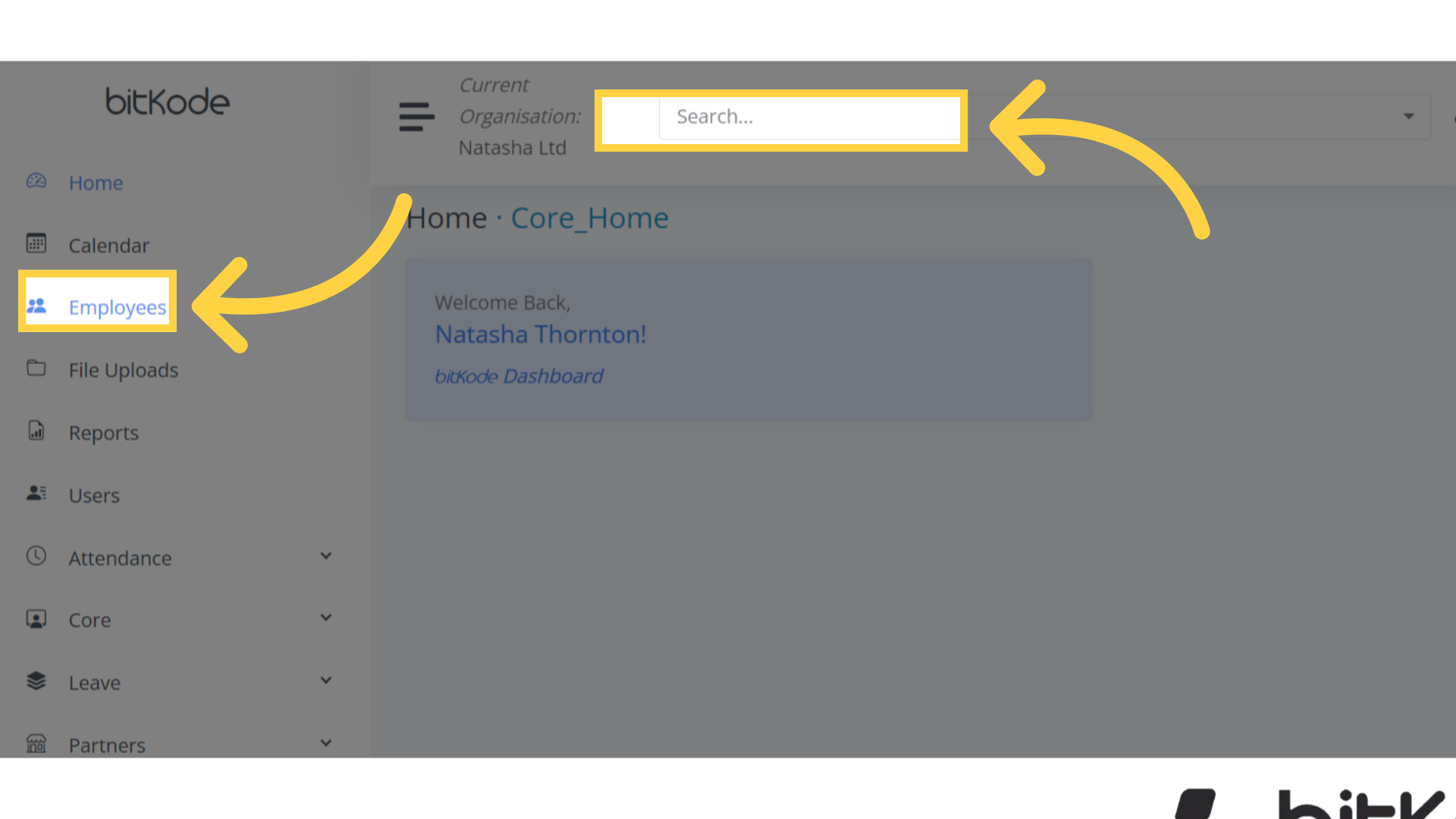Click the Calendar icon
1456x819 pixels.
(x=36, y=243)
